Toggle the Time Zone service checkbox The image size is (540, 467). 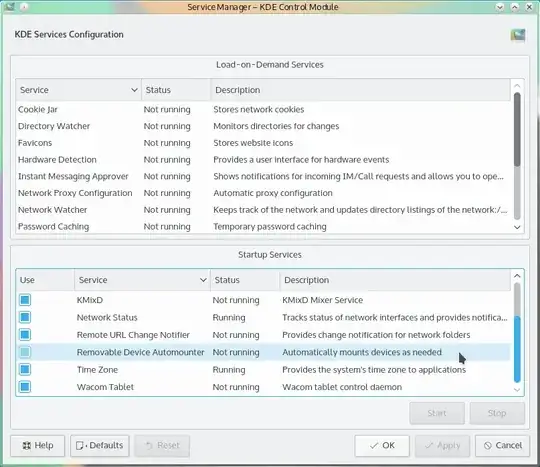click(x=25, y=370)
